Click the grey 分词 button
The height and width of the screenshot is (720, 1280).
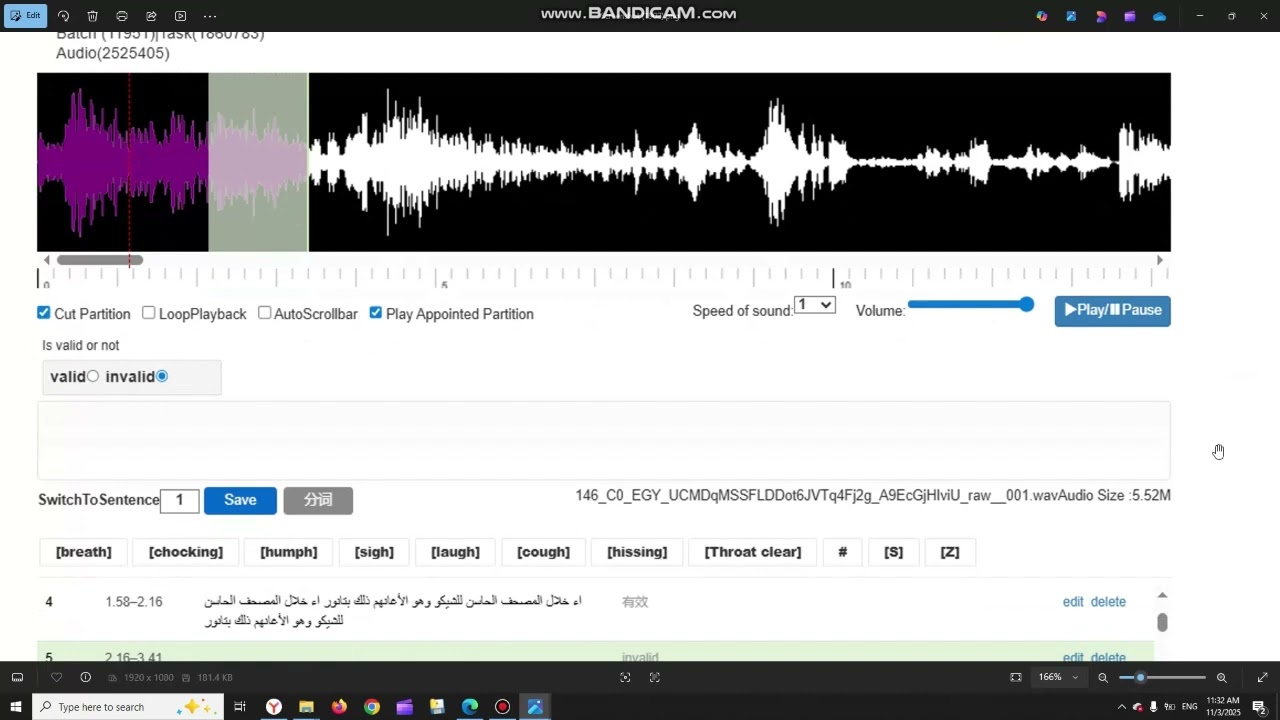pos(318,500)
